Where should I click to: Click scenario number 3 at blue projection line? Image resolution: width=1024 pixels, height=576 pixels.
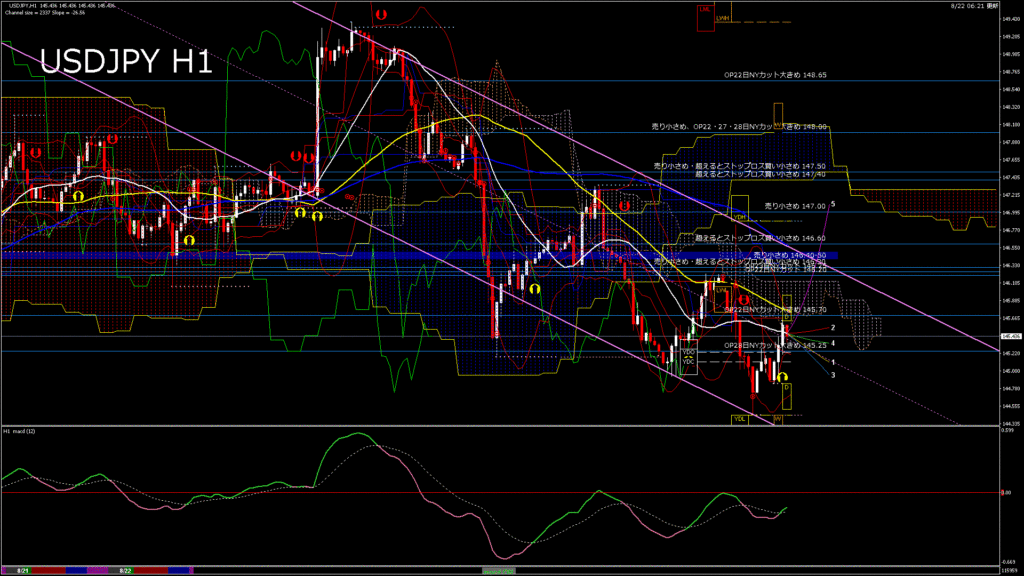pos(833,375)
